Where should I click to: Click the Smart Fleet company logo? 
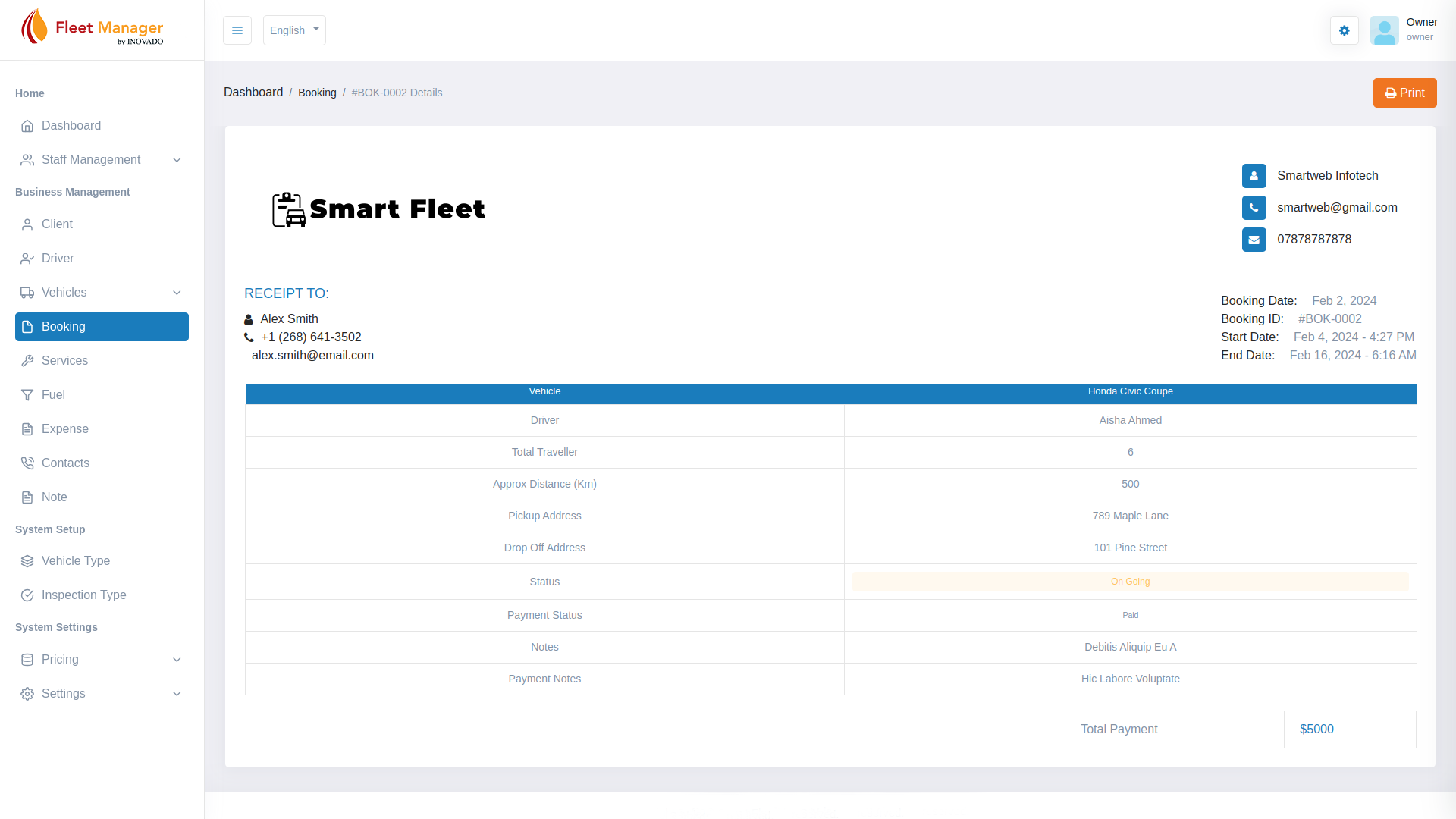pyautogui.click(x=378, y=209)
